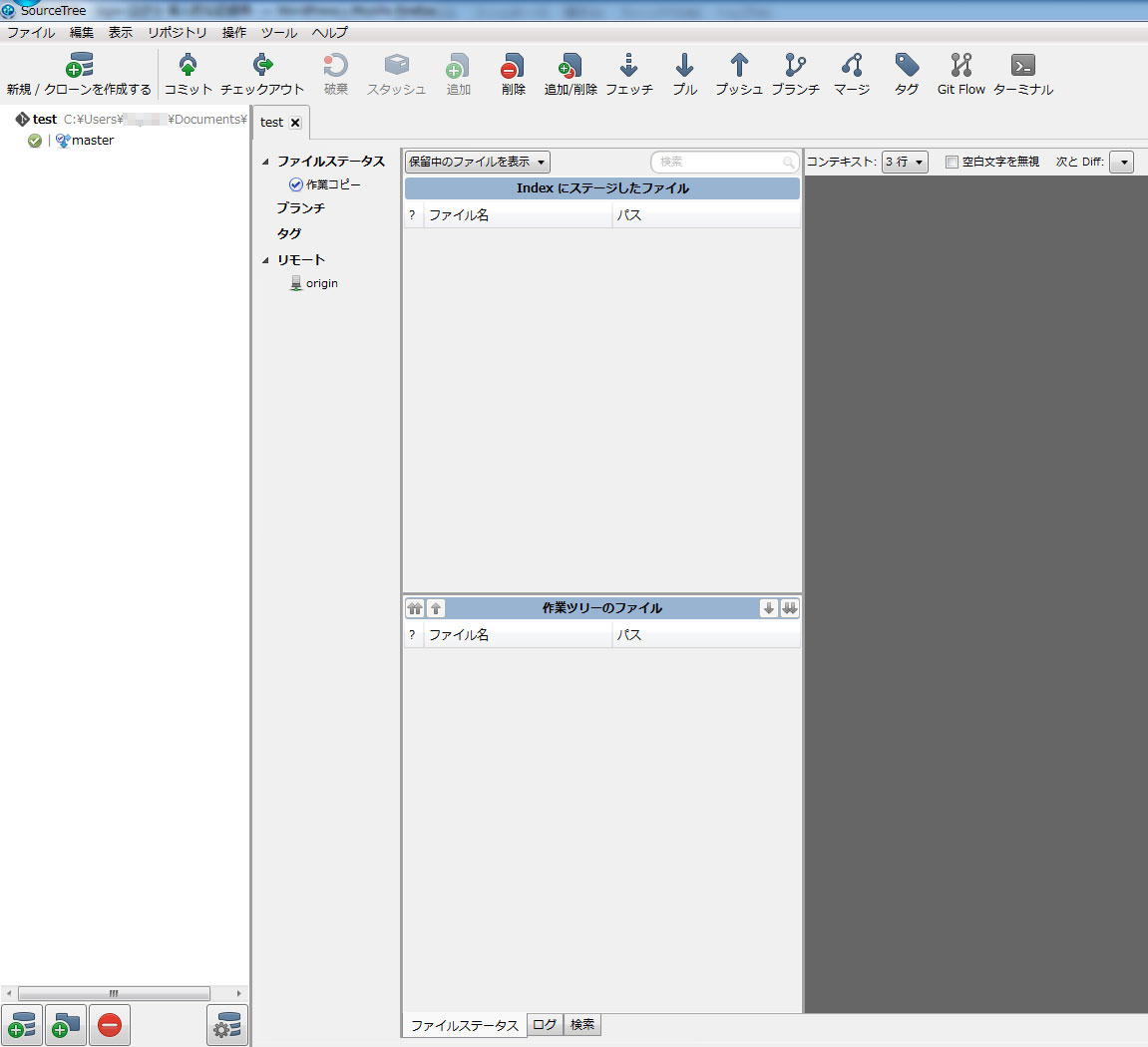This screenshot has width=1148, height=1047.
Task: Switch to the Log (ログ) tab
Action: pyautogui.click(x=545, y=1025)
